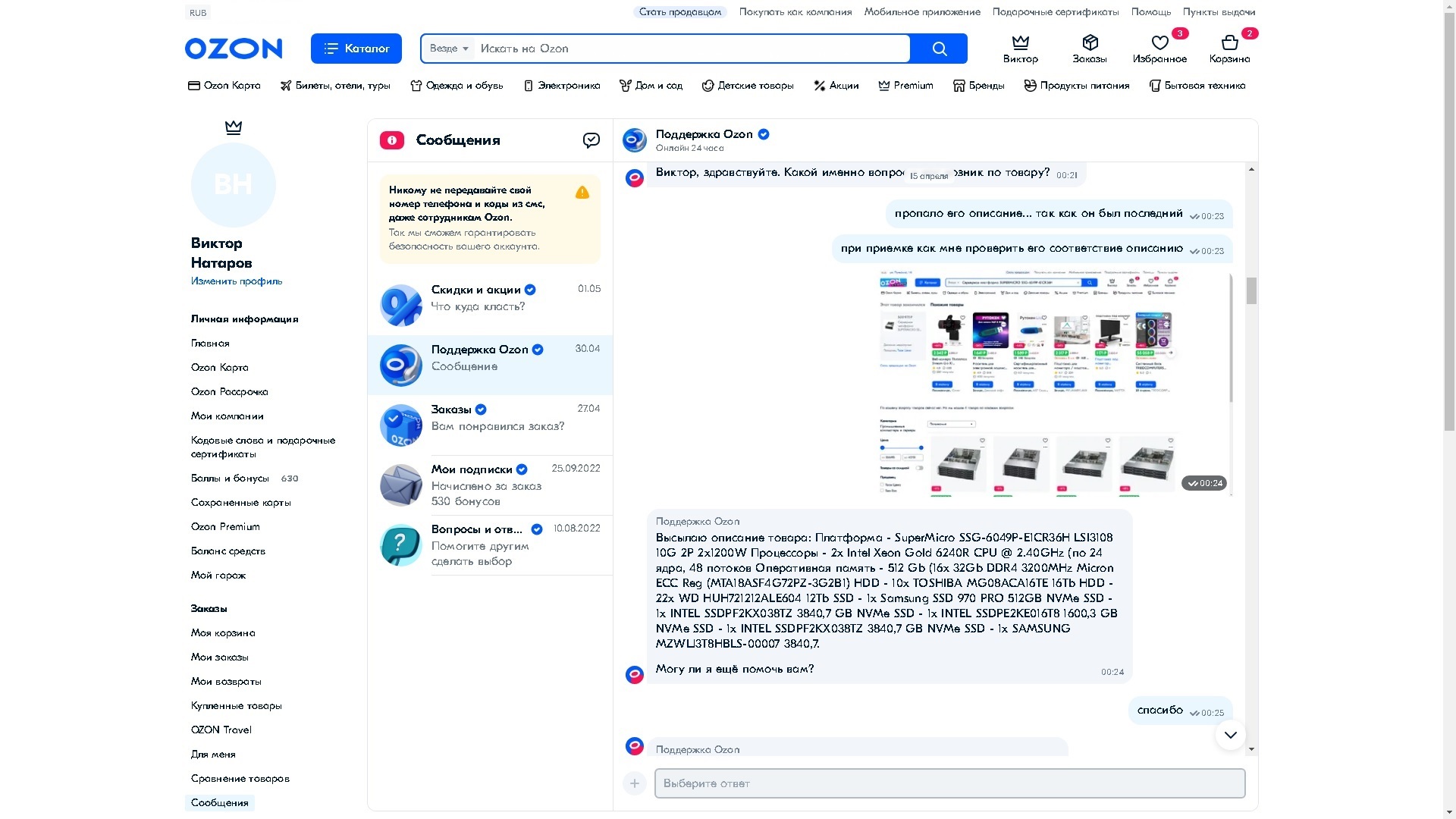This screenshot has height=819, width=1456.
Task: Click the plus attachment button
Action: point(635,783)
